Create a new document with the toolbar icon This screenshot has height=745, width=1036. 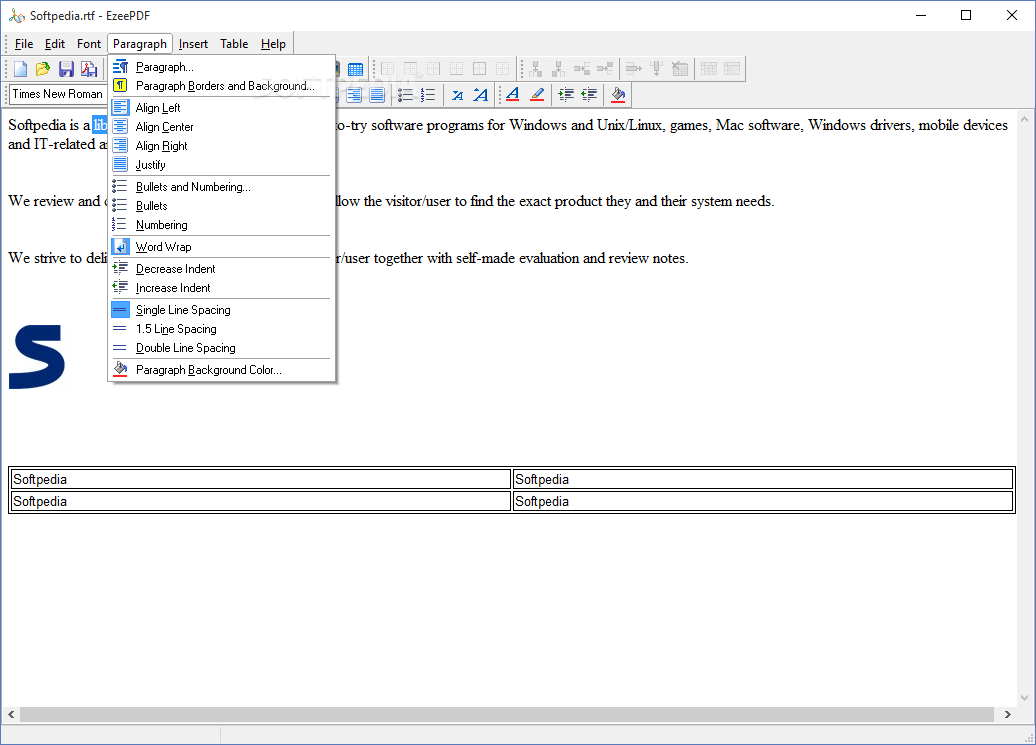[x=20, y=69]
